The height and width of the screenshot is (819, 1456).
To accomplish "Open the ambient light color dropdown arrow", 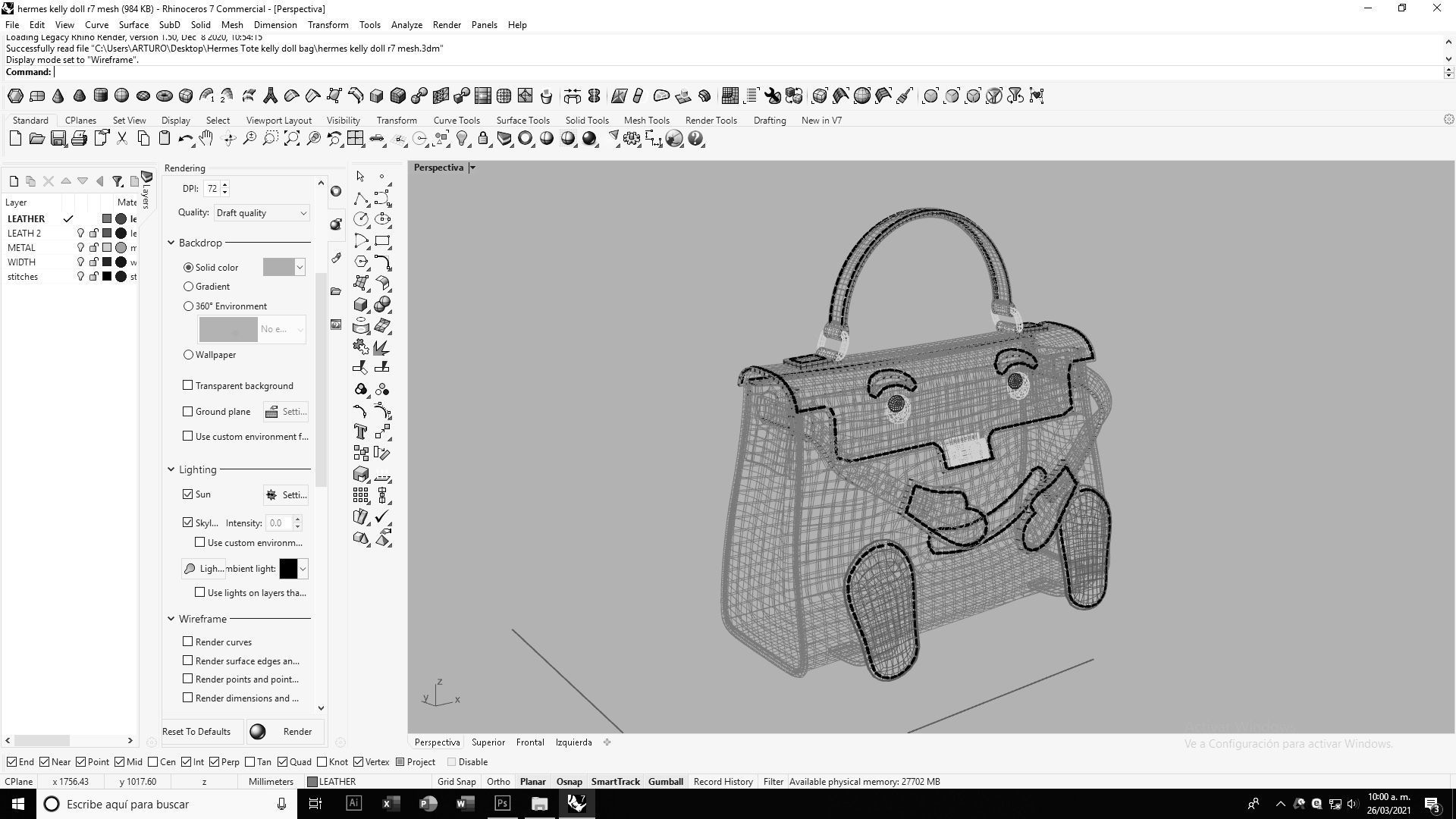I will 303,569.
